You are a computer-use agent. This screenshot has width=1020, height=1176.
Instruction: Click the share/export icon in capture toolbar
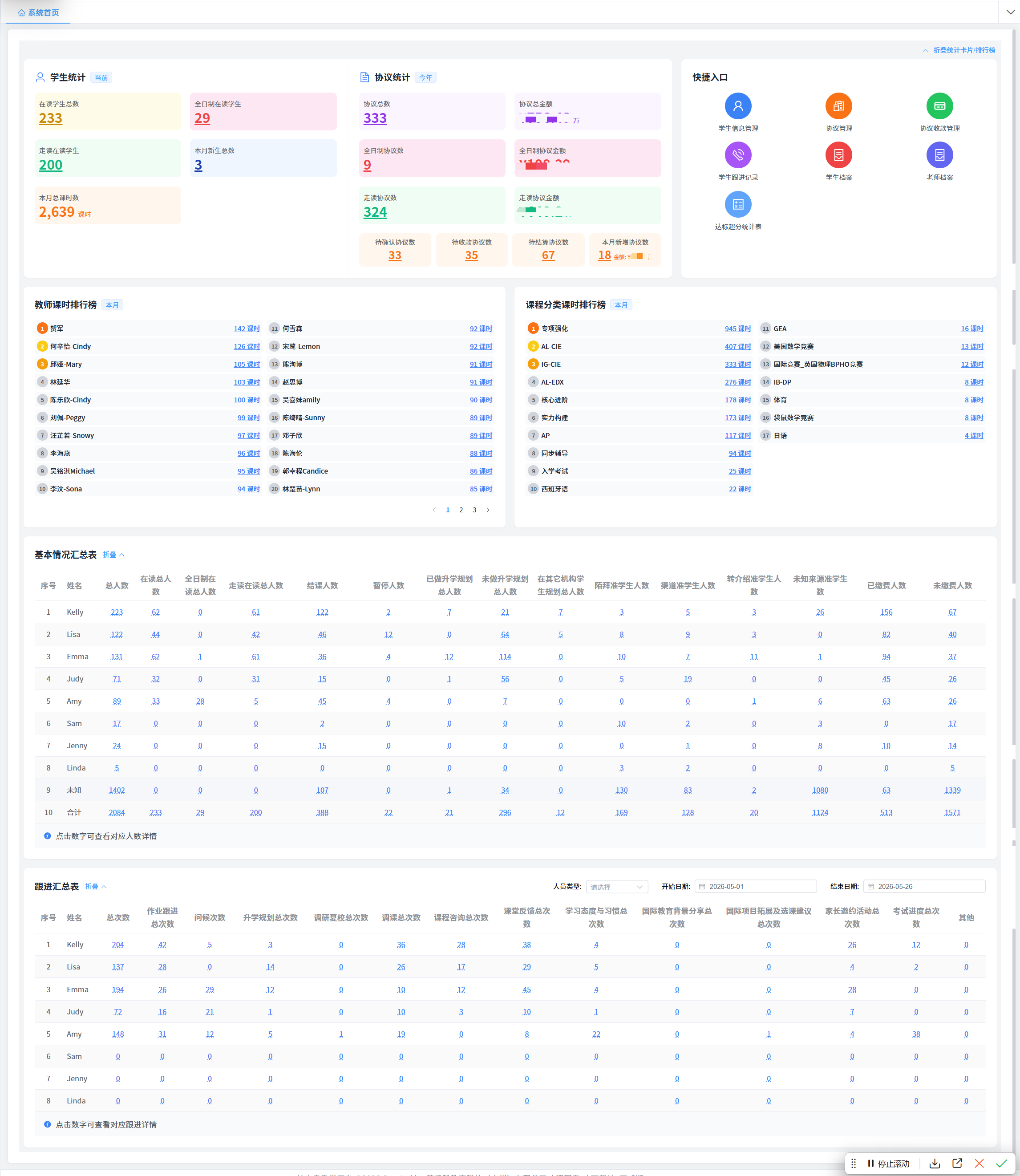pos(957,1163)
